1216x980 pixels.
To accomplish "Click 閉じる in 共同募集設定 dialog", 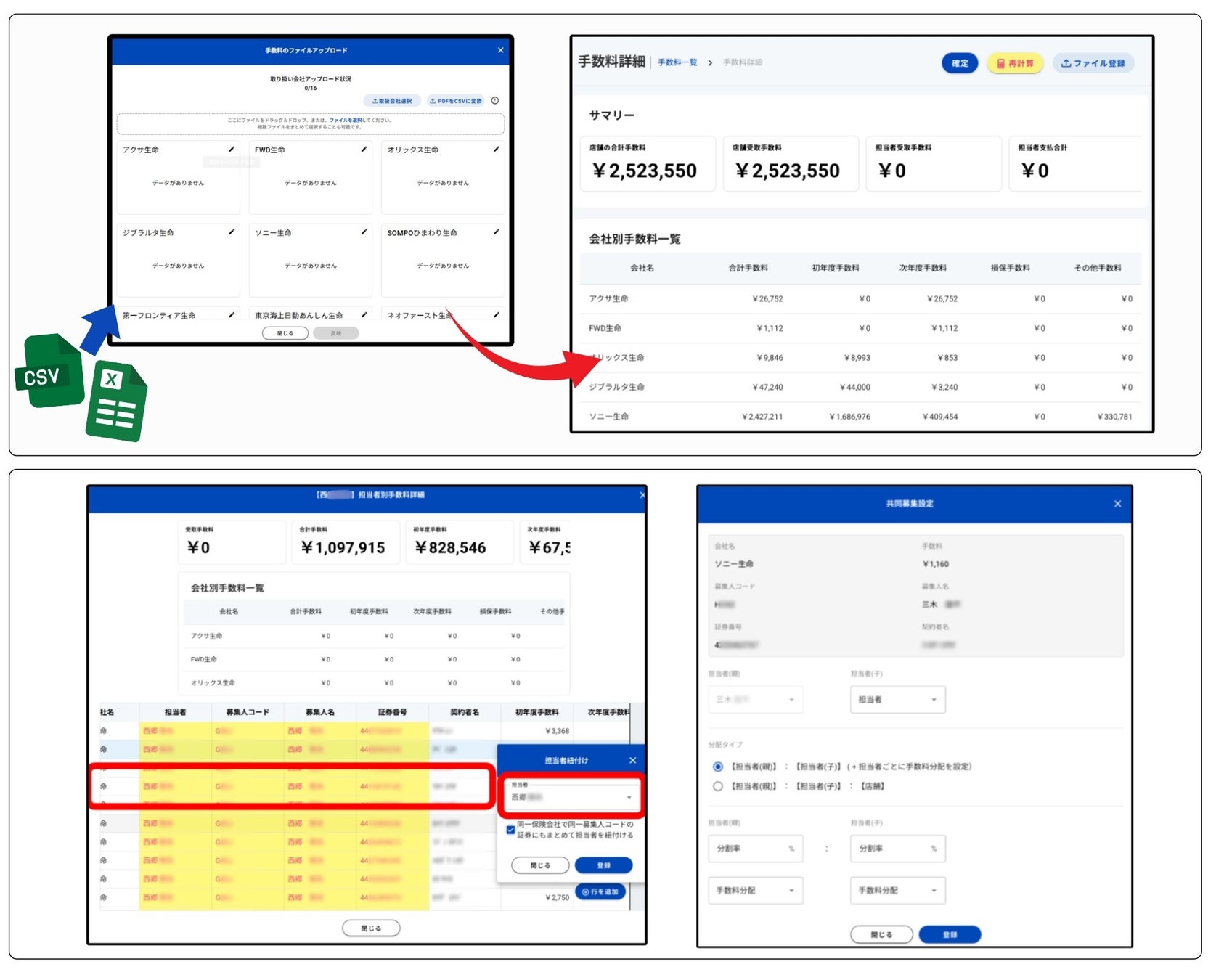I will click(x=881, y=935).
